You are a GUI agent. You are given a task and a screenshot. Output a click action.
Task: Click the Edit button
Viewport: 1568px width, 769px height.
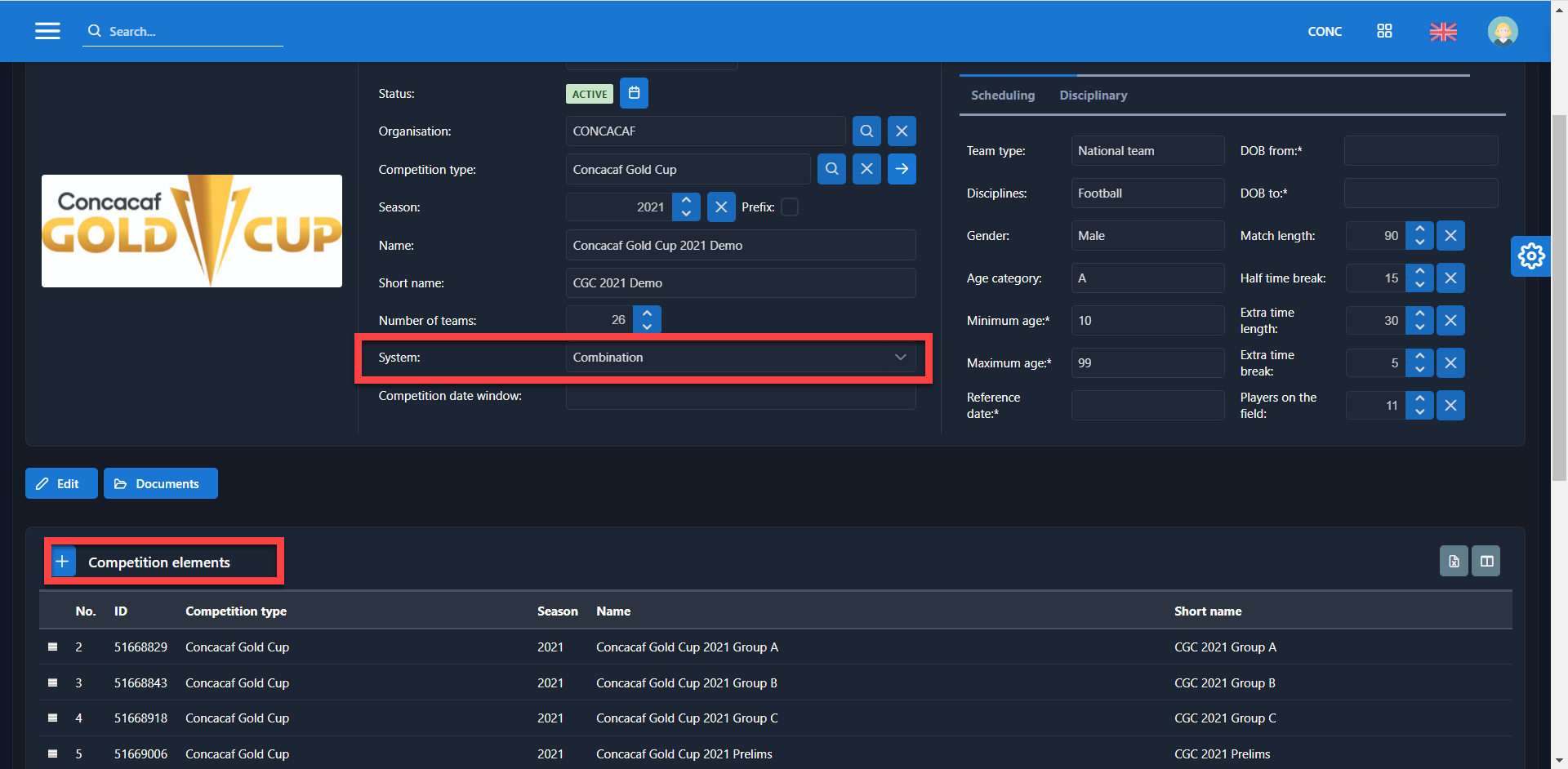click(61, 483)
